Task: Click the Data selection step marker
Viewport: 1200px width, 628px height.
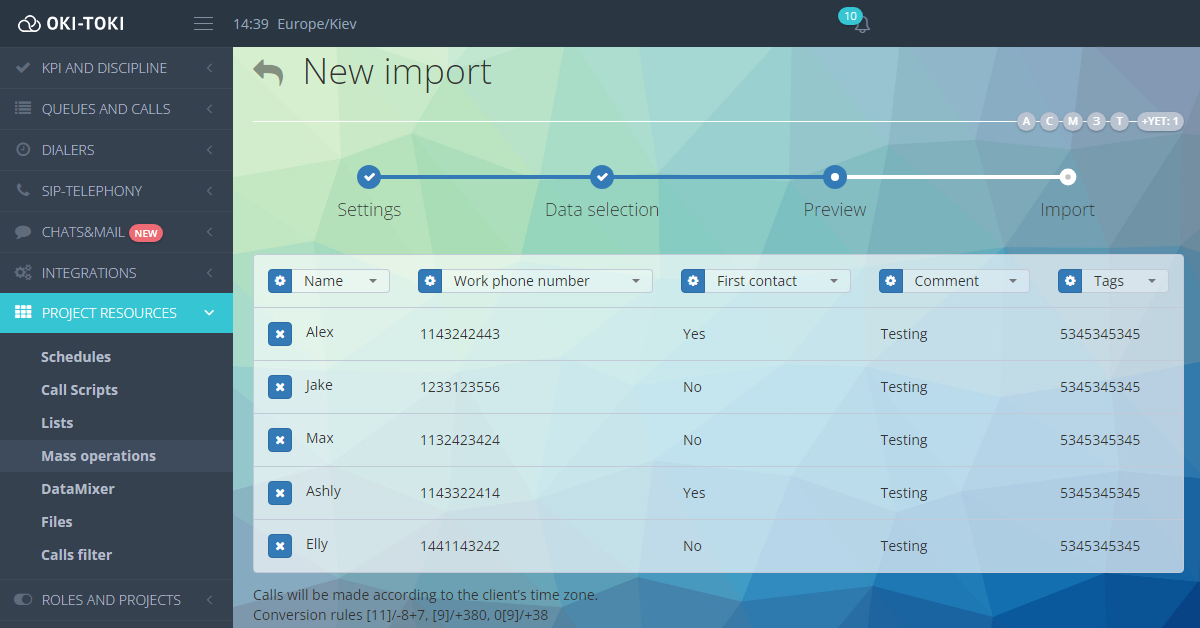Action: 601,177
